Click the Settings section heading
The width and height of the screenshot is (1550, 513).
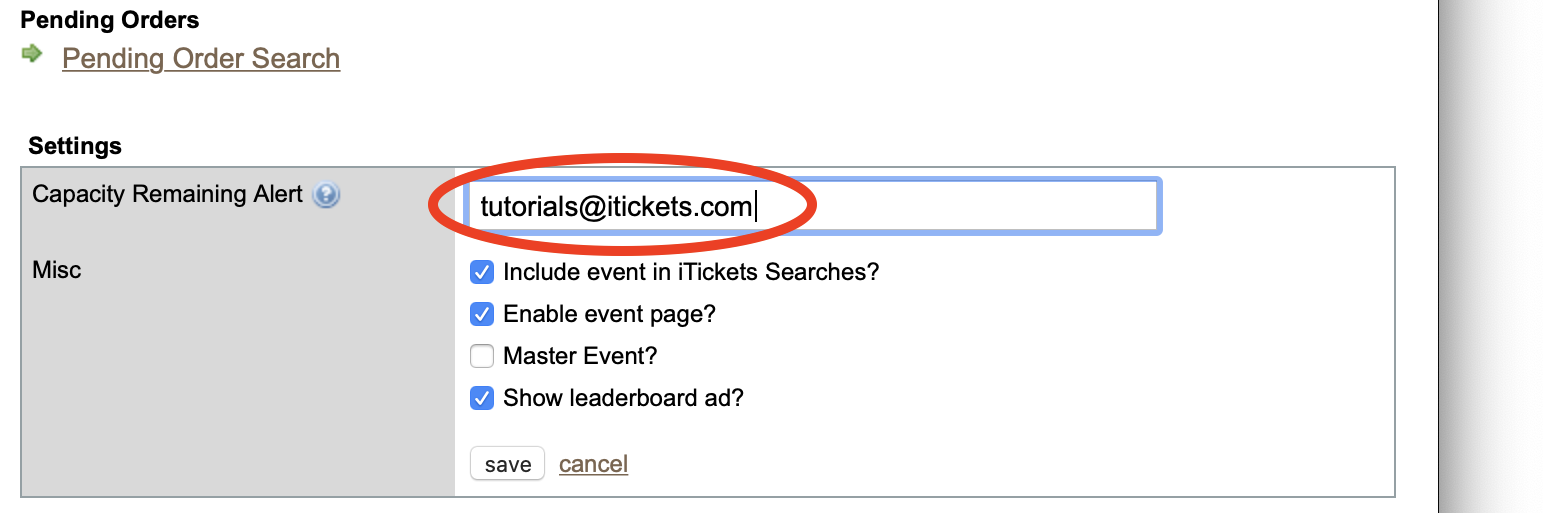pos(75,146)
